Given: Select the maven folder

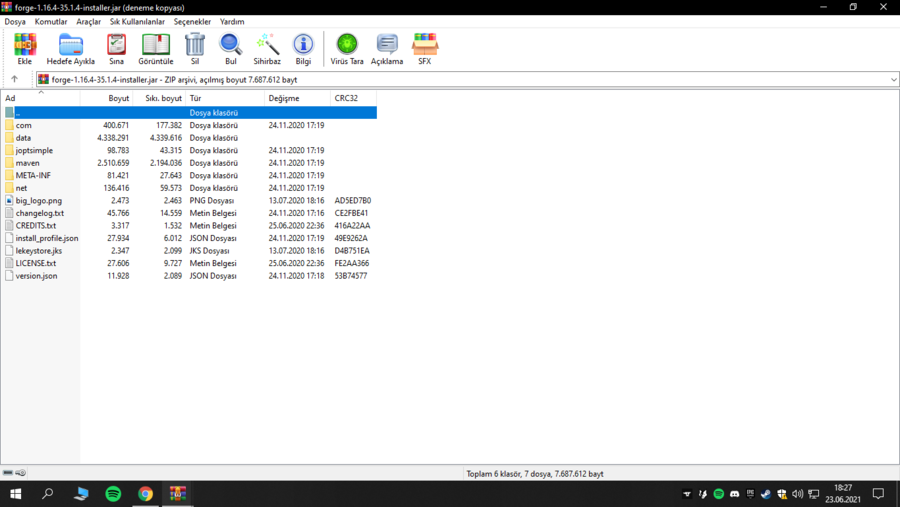Looking at the screenshot, I should click(x=28, y=163).
